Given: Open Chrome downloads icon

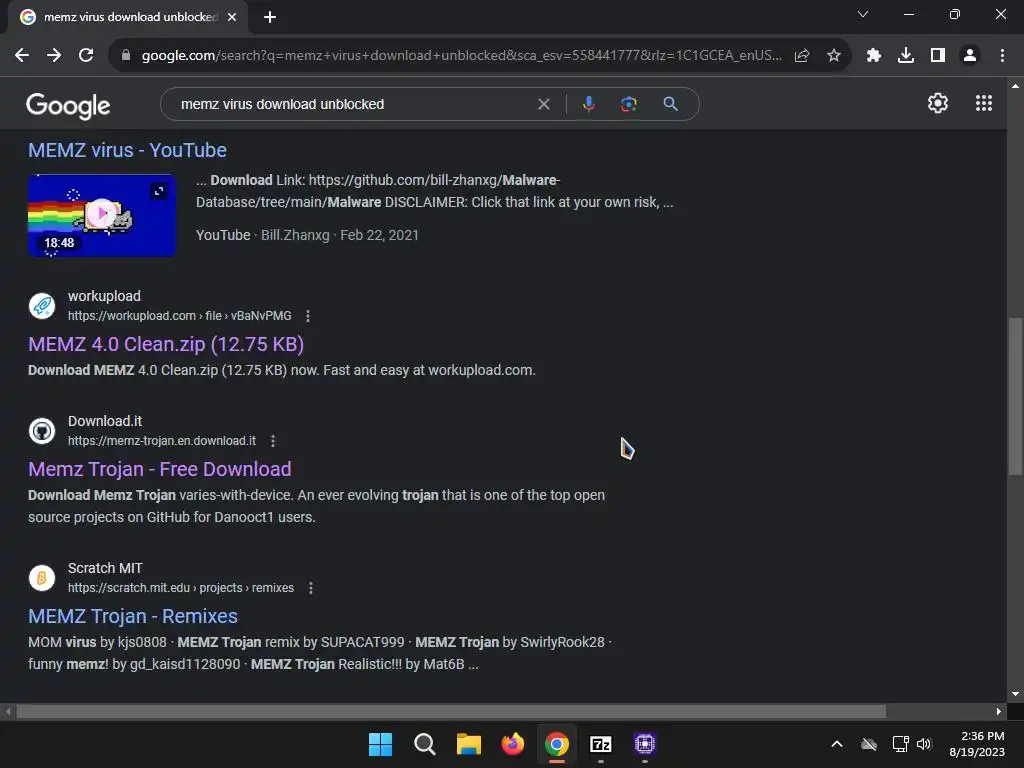Looking at the screenshot, I should coord(906,56).
